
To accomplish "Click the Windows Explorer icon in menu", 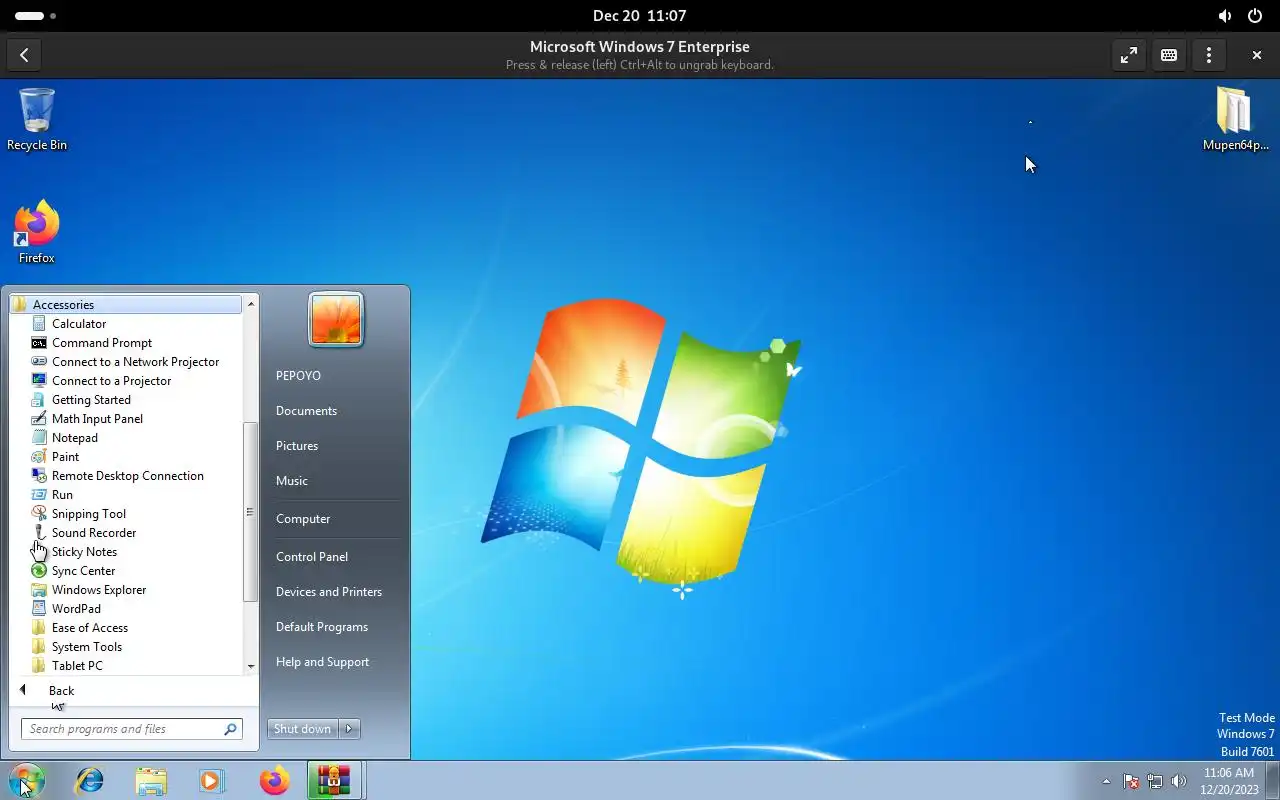I will click(39, 590).
